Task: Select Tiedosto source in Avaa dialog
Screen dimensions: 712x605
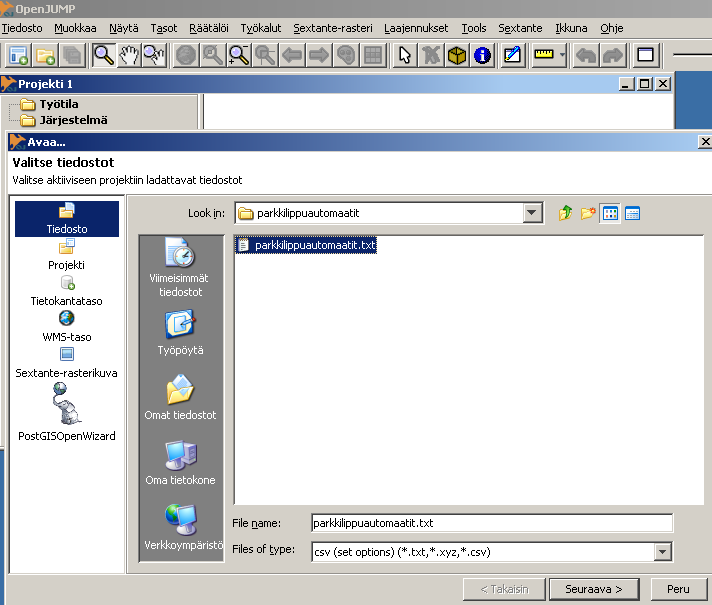Action: (67, 218)
